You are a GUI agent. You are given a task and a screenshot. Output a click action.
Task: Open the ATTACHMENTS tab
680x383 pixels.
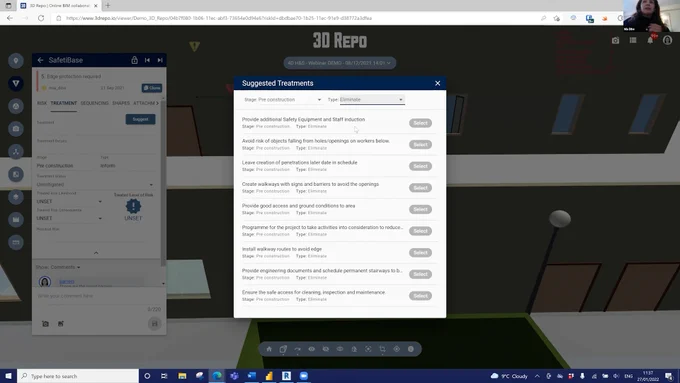click(x=144, y=103)
